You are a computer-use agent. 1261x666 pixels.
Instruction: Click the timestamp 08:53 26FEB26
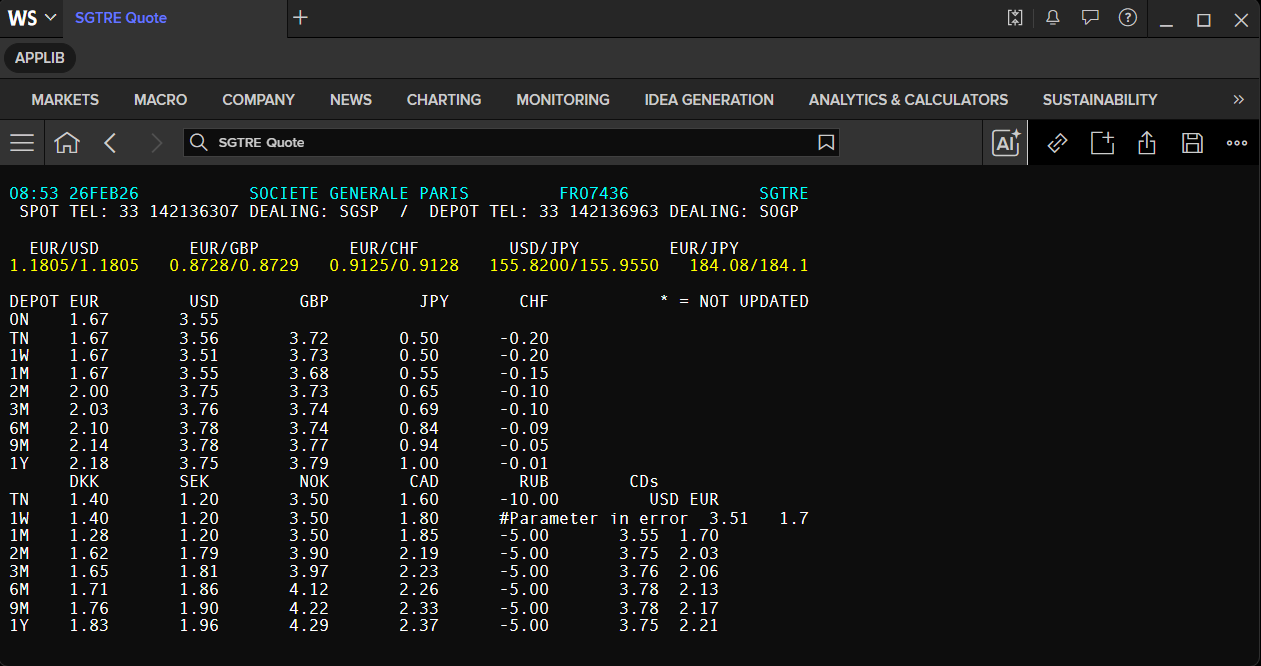click(x=74, y=193)
